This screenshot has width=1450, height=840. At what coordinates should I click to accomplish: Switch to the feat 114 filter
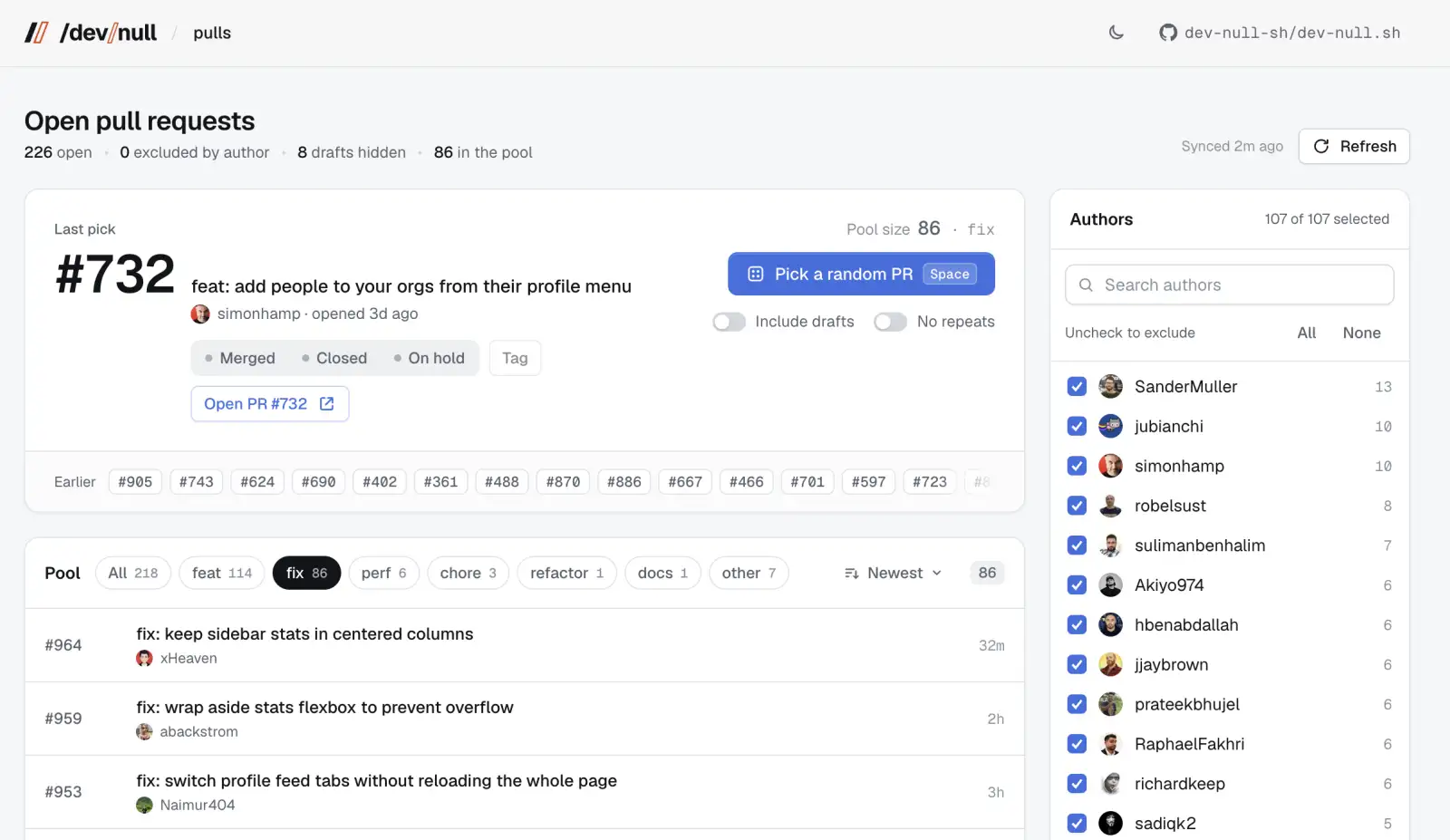[x=222, y=573]
